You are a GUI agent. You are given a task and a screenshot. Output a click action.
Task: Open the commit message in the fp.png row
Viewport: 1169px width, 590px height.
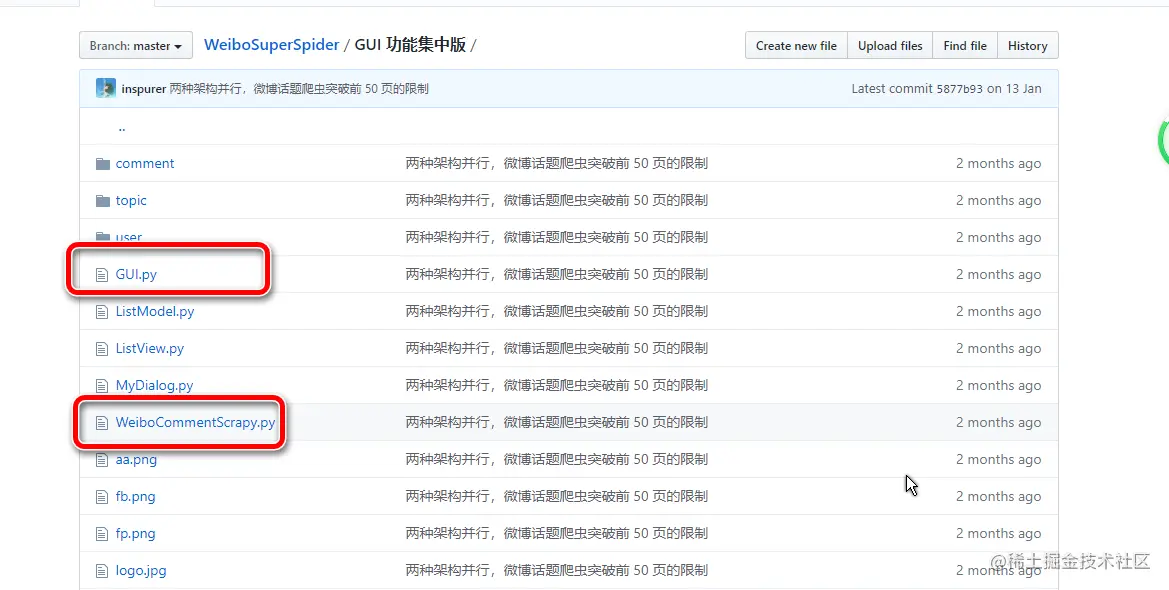coord(557,533)
